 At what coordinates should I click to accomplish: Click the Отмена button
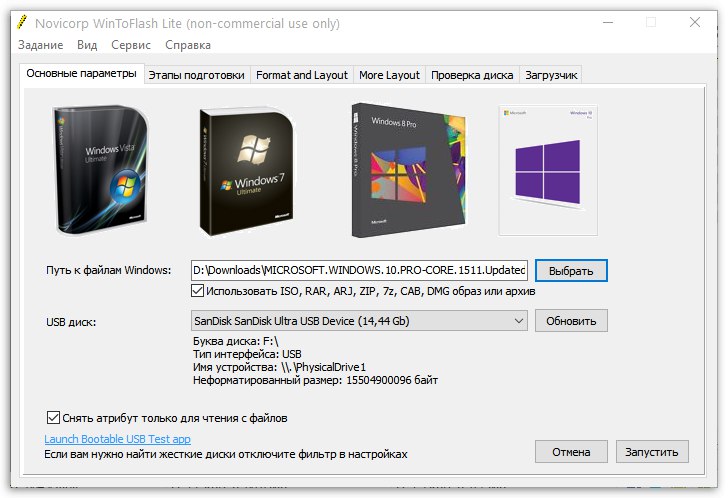pyautogui.click(x=571, y=452)
